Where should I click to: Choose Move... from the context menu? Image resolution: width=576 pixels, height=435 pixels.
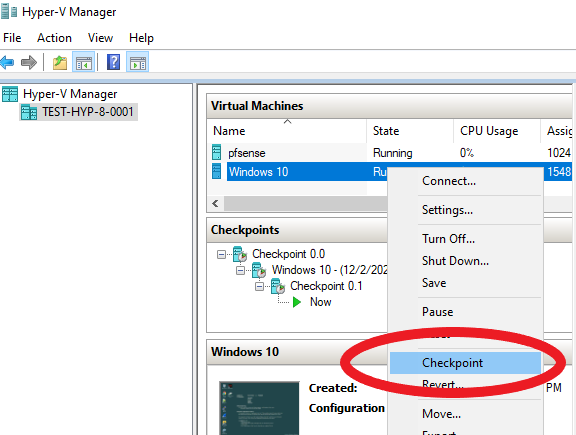(x=465, y=414)
